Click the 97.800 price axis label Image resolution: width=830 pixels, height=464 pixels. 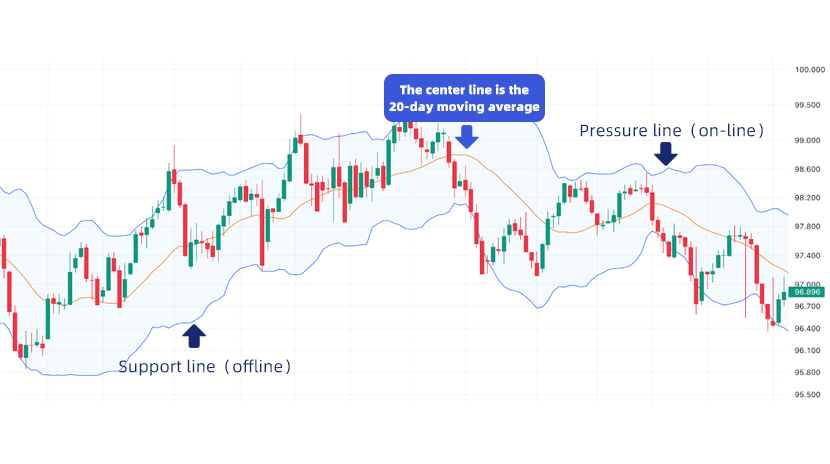(x=807, y=226)
